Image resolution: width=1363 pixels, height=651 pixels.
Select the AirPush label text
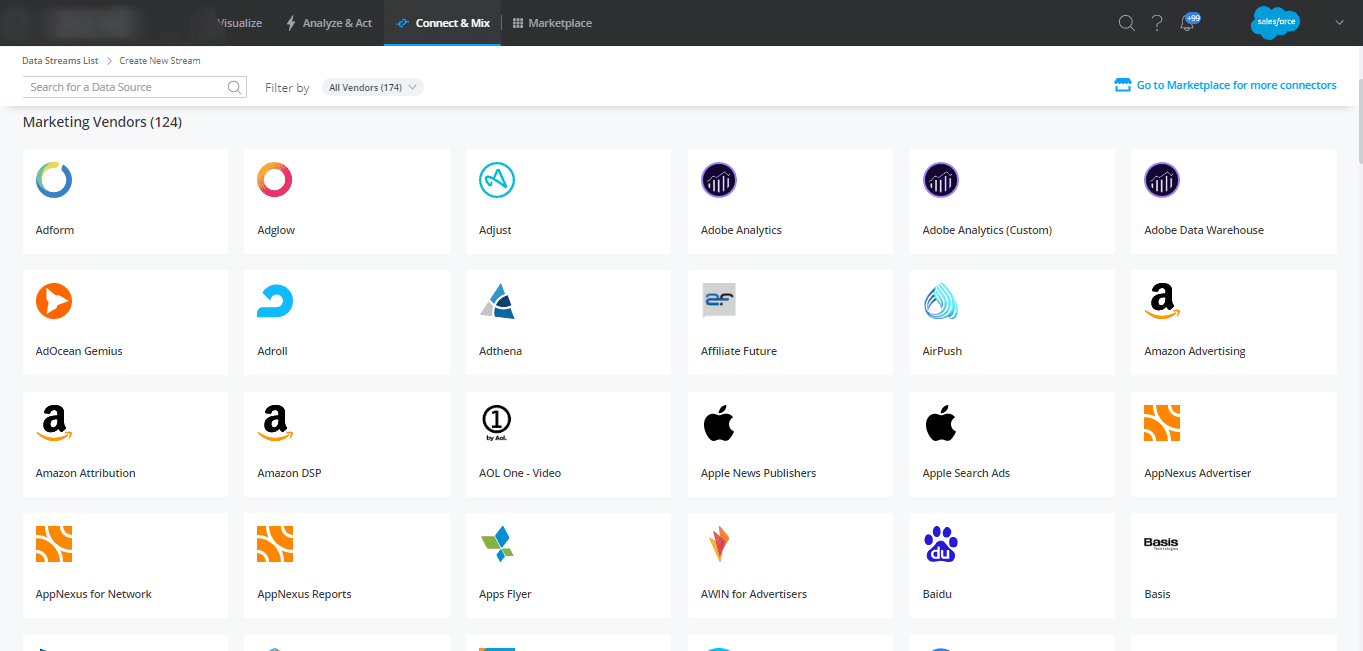pyautogui.click(x=942, y=351)
